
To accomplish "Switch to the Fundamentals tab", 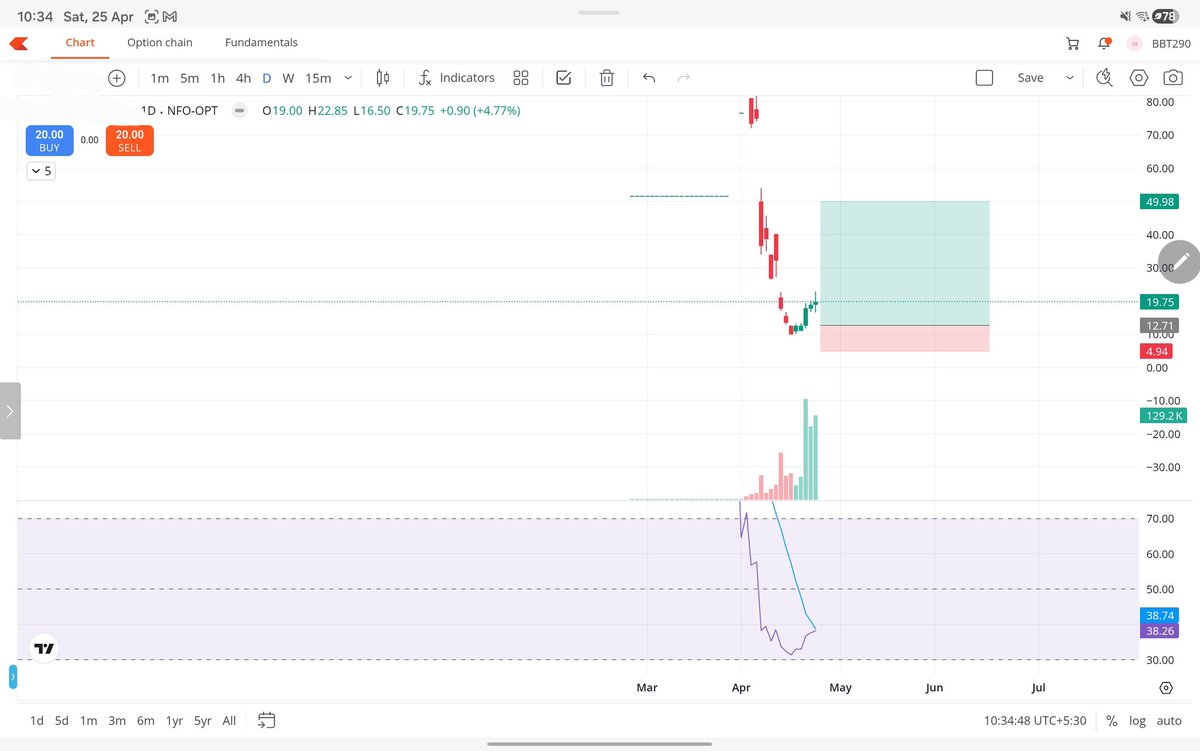I will [261, 43].
